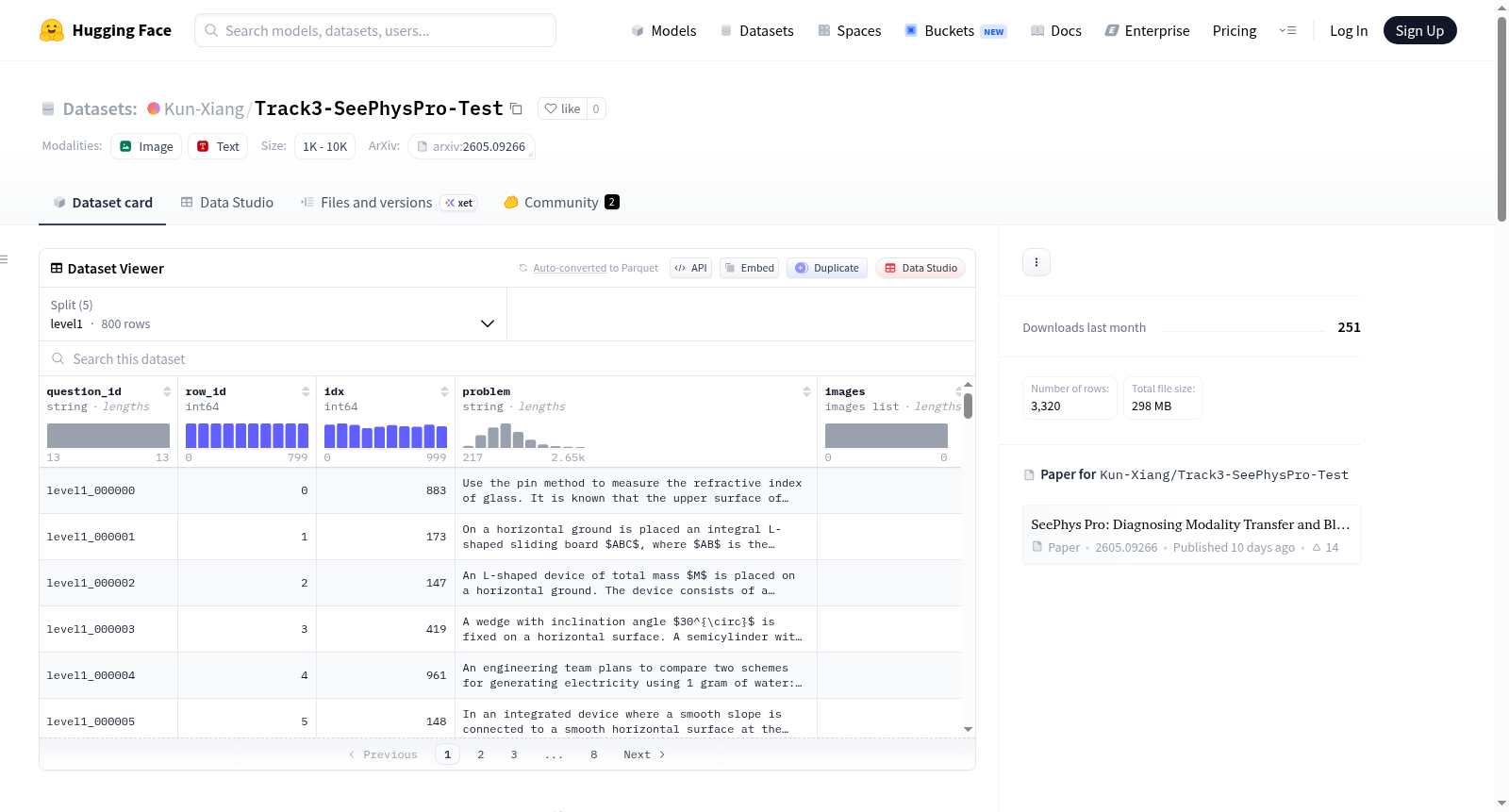
Task: Click the row_id histogram bars
Action: (x=247, y=436)
